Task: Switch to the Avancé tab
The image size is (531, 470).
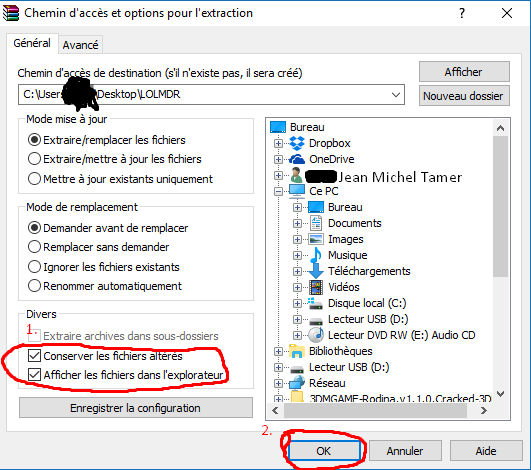Action: coord(81,45)
